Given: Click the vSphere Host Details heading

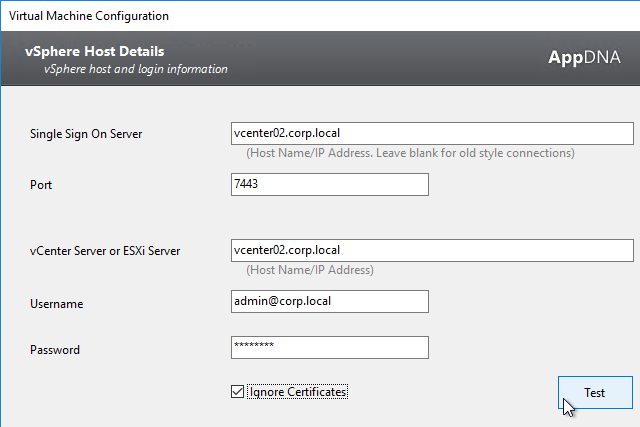Looking at the screenshot, I should click(95, 51).
